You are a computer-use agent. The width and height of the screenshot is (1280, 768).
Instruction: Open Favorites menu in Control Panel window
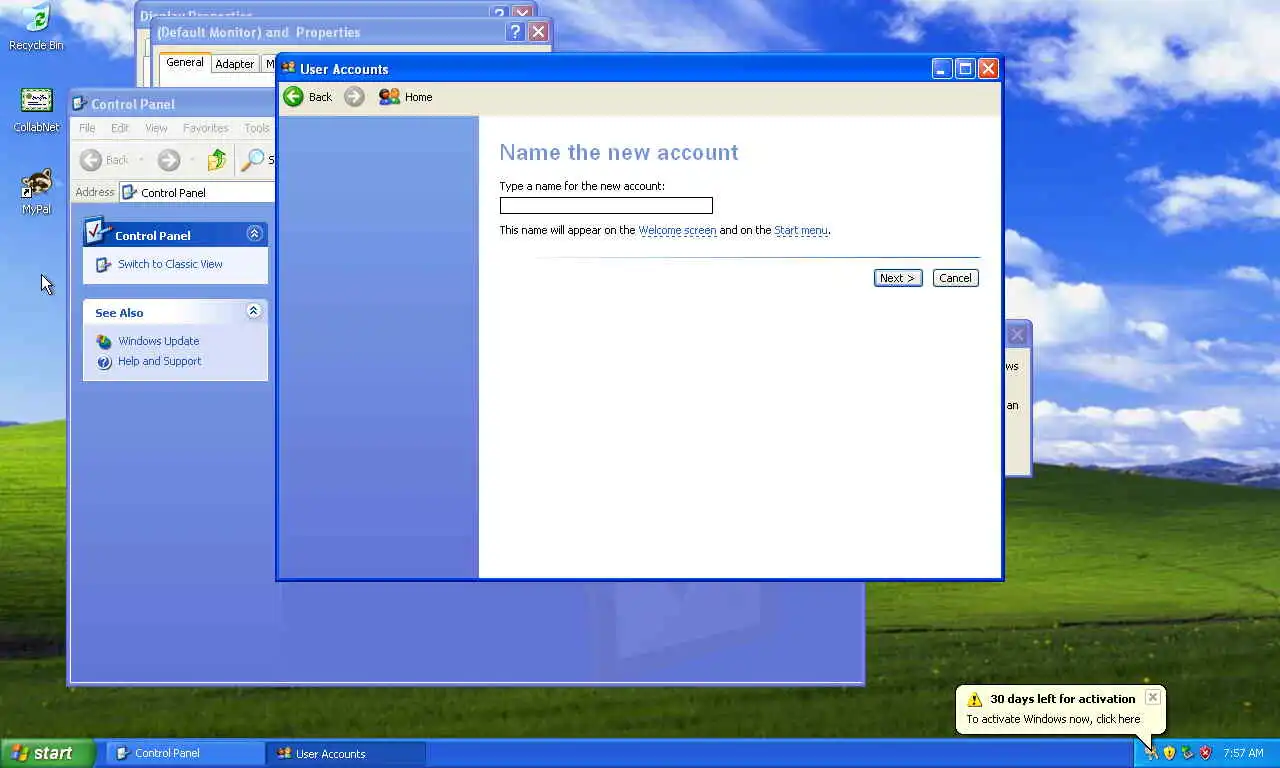pos(205,128)
